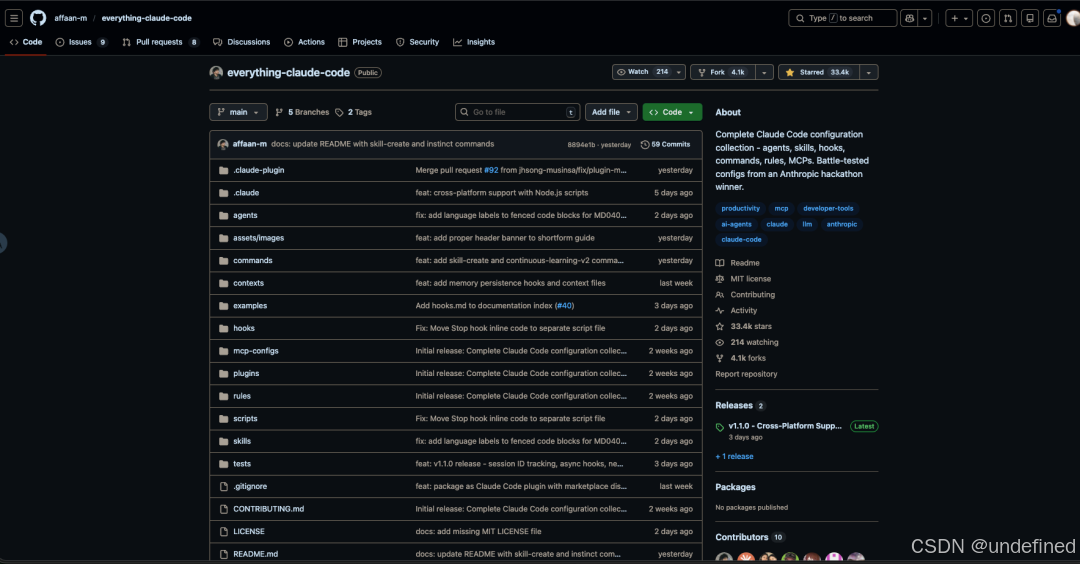Screen dimensions: 1080x564
Task: Open the 4.1k forks link
Action: (x=740, y=358)
